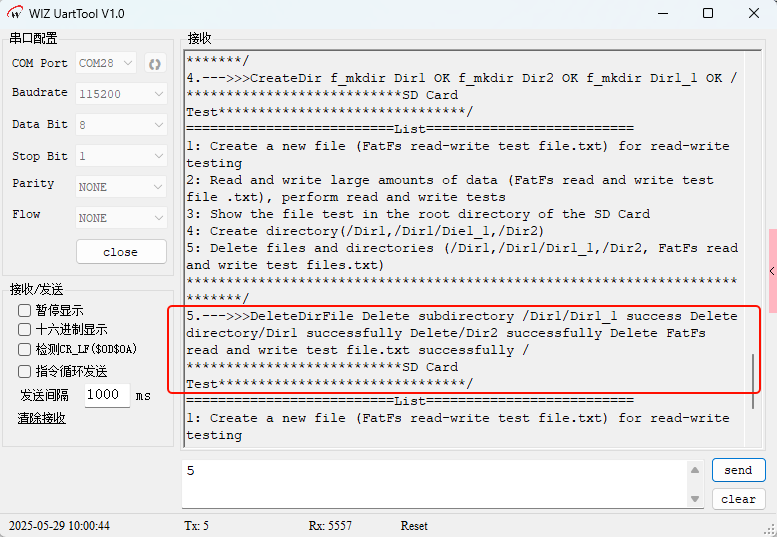Enable the 暂停显示 checkbox
777x537 pixels.
tap(24, 311)
